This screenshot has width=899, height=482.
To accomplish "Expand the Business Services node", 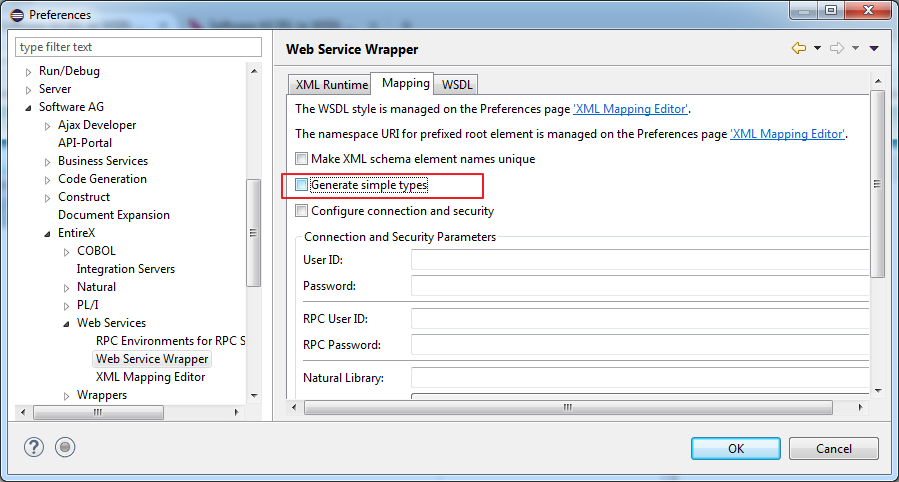I will click(48, 162).
